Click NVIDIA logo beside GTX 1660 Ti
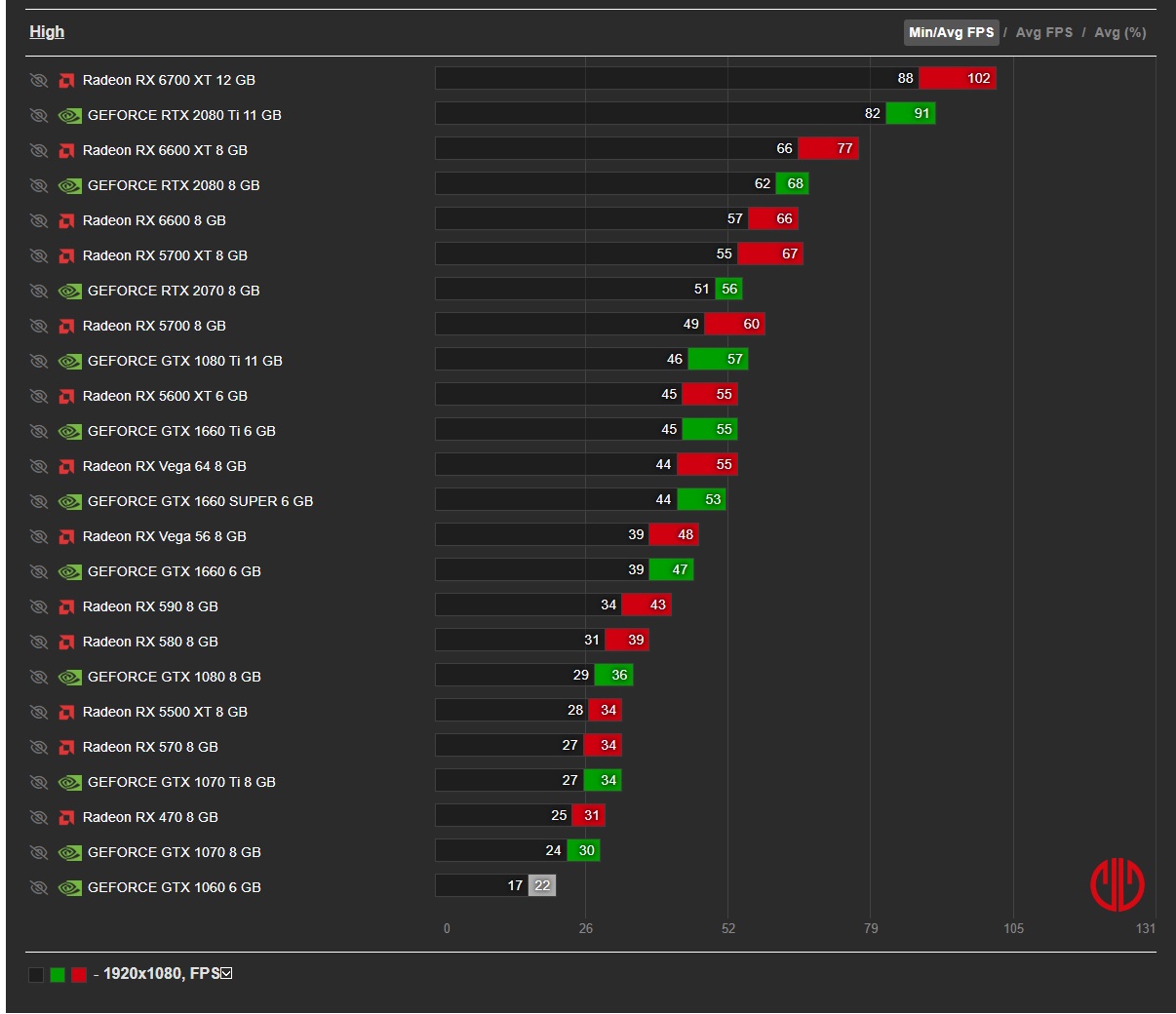 [x=69, y=431]
